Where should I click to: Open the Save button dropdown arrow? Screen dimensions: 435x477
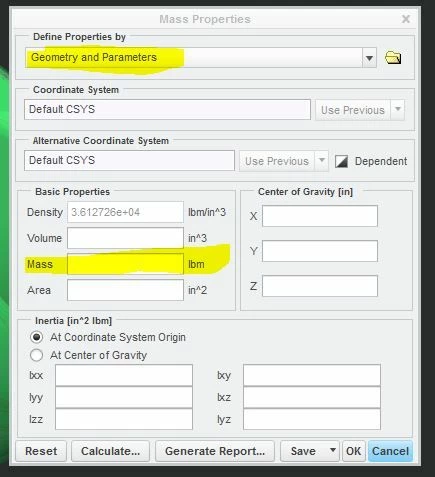tap(332, 451)
